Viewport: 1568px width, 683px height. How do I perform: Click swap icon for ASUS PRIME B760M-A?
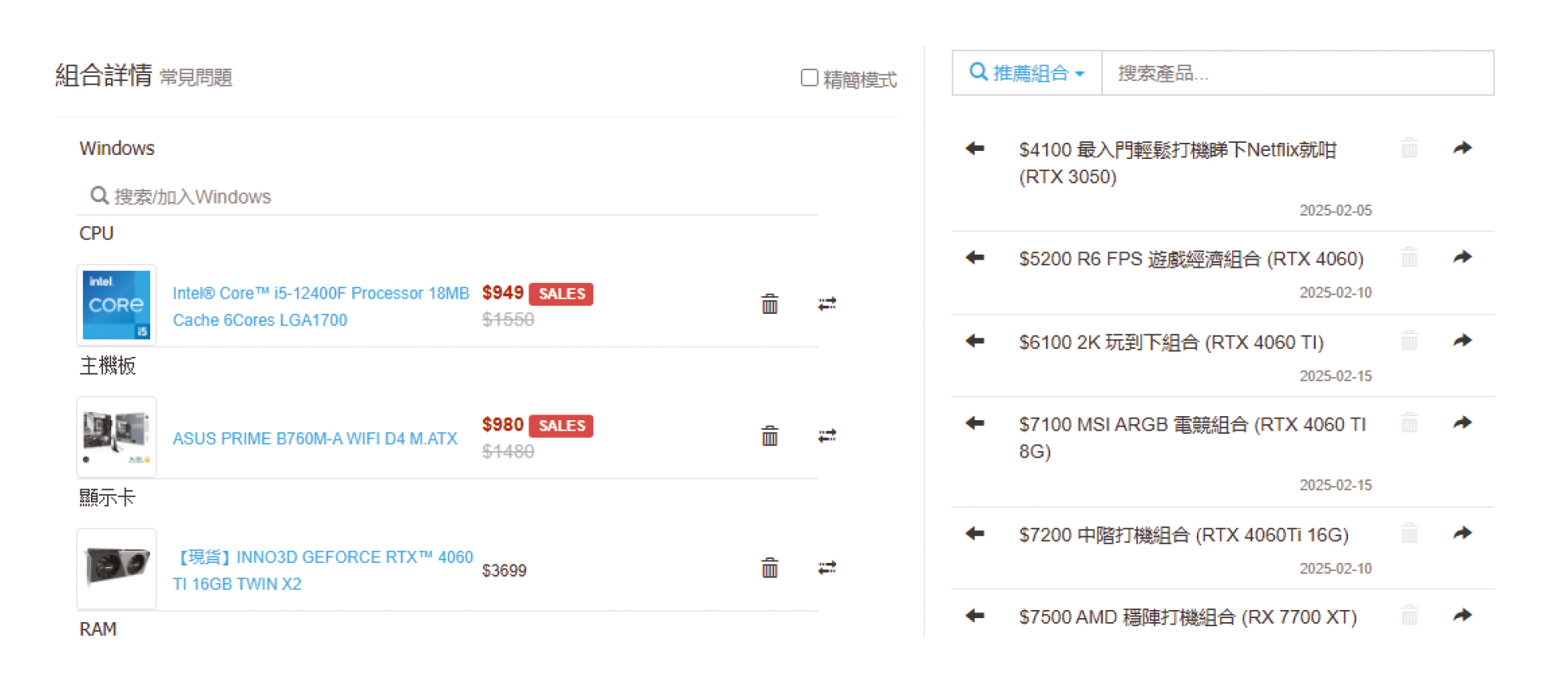pos(827,436)
